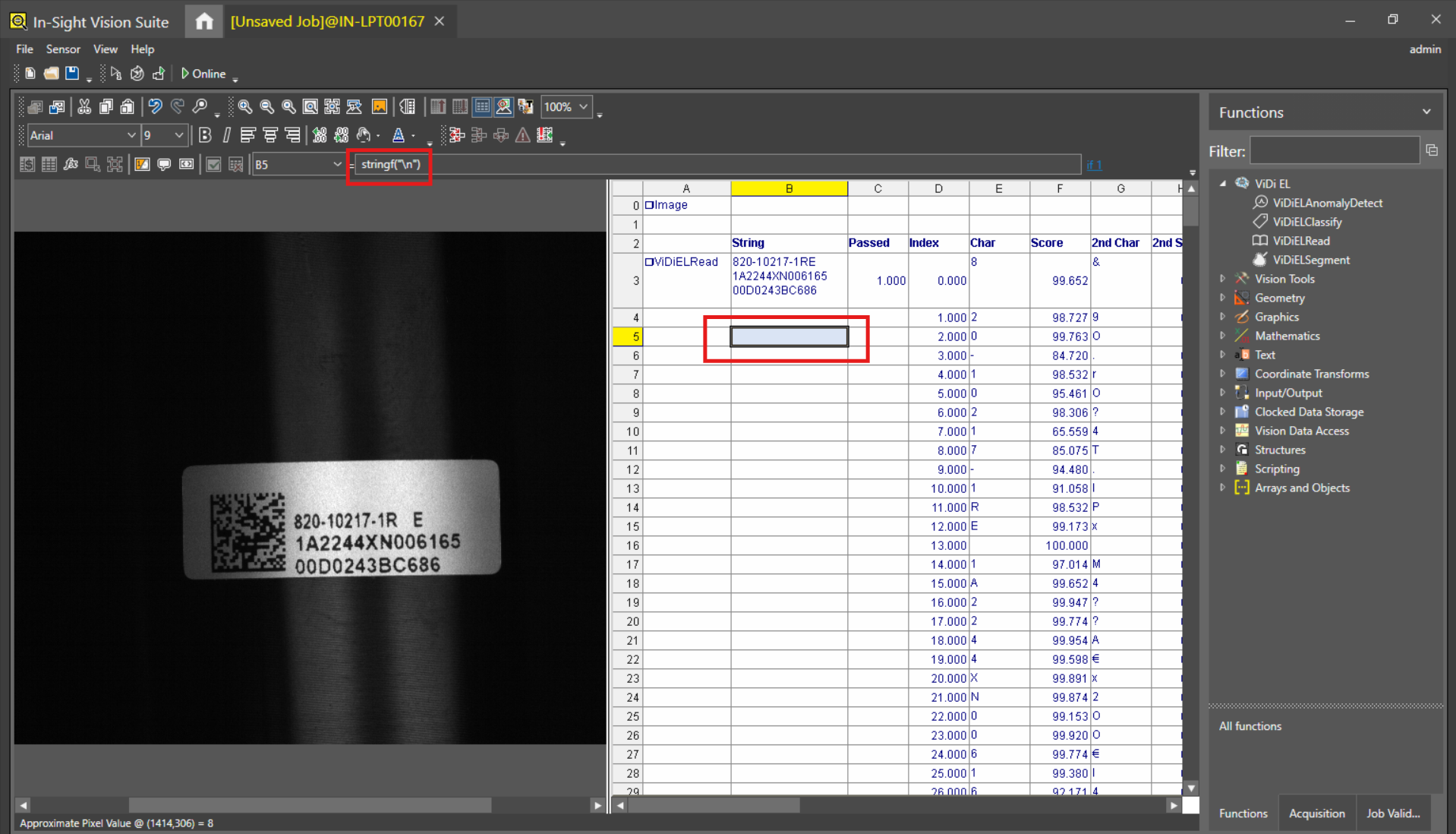Click the 'if 1' link beside the formula bar
The height and width of the screenshot is (834, 1456).
(1094, 165)
